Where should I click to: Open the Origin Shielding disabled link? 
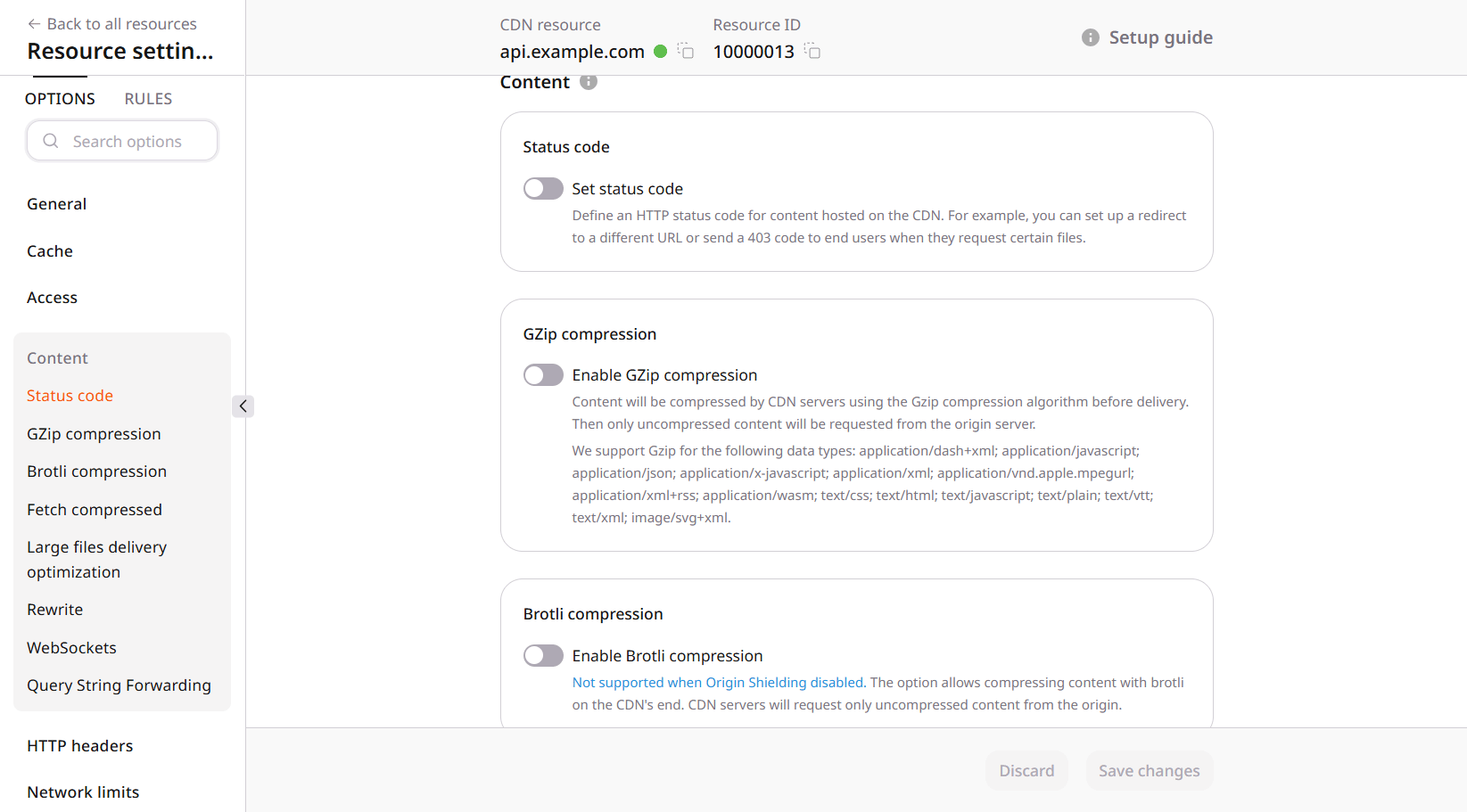718,683
